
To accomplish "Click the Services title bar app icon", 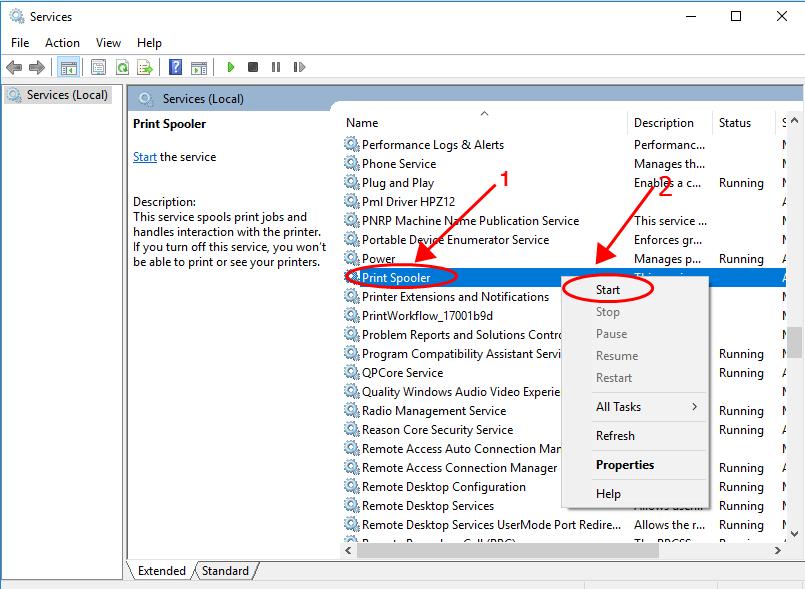I will pyautogui.click(x=17, y=16).
